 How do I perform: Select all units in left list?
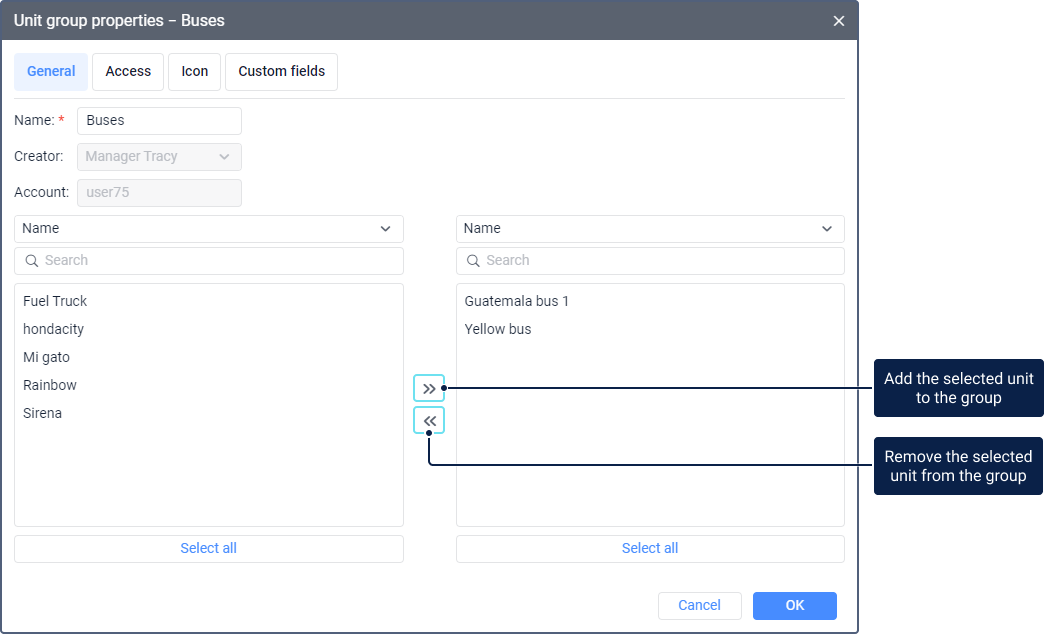pyautogui.click(x=208, y=549)
